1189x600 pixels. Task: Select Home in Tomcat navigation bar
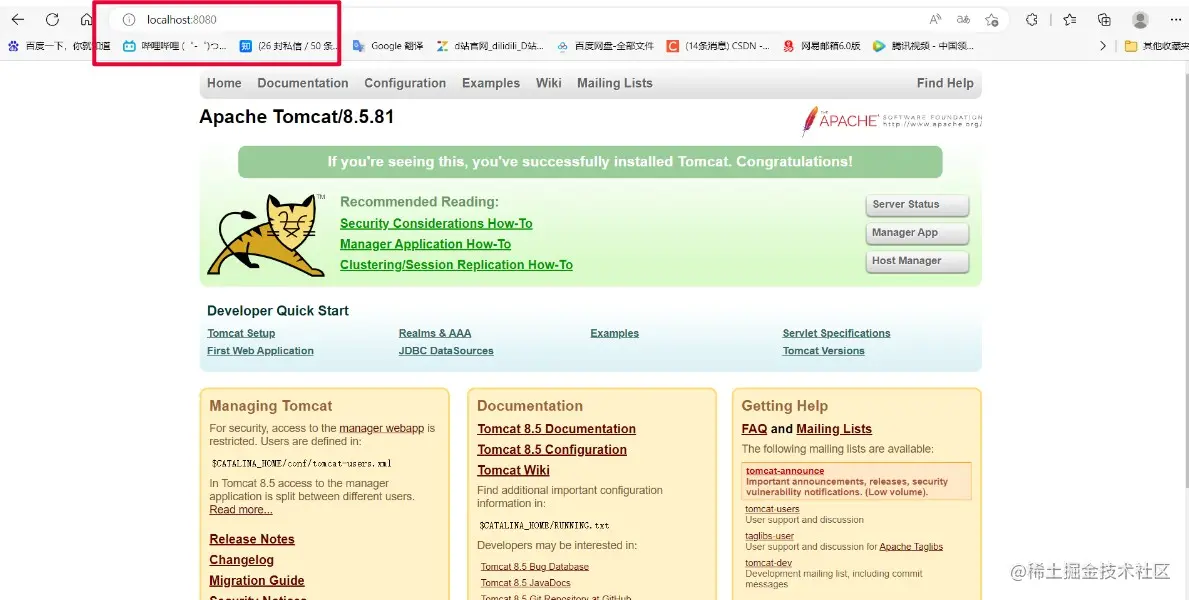pos(224,83)
